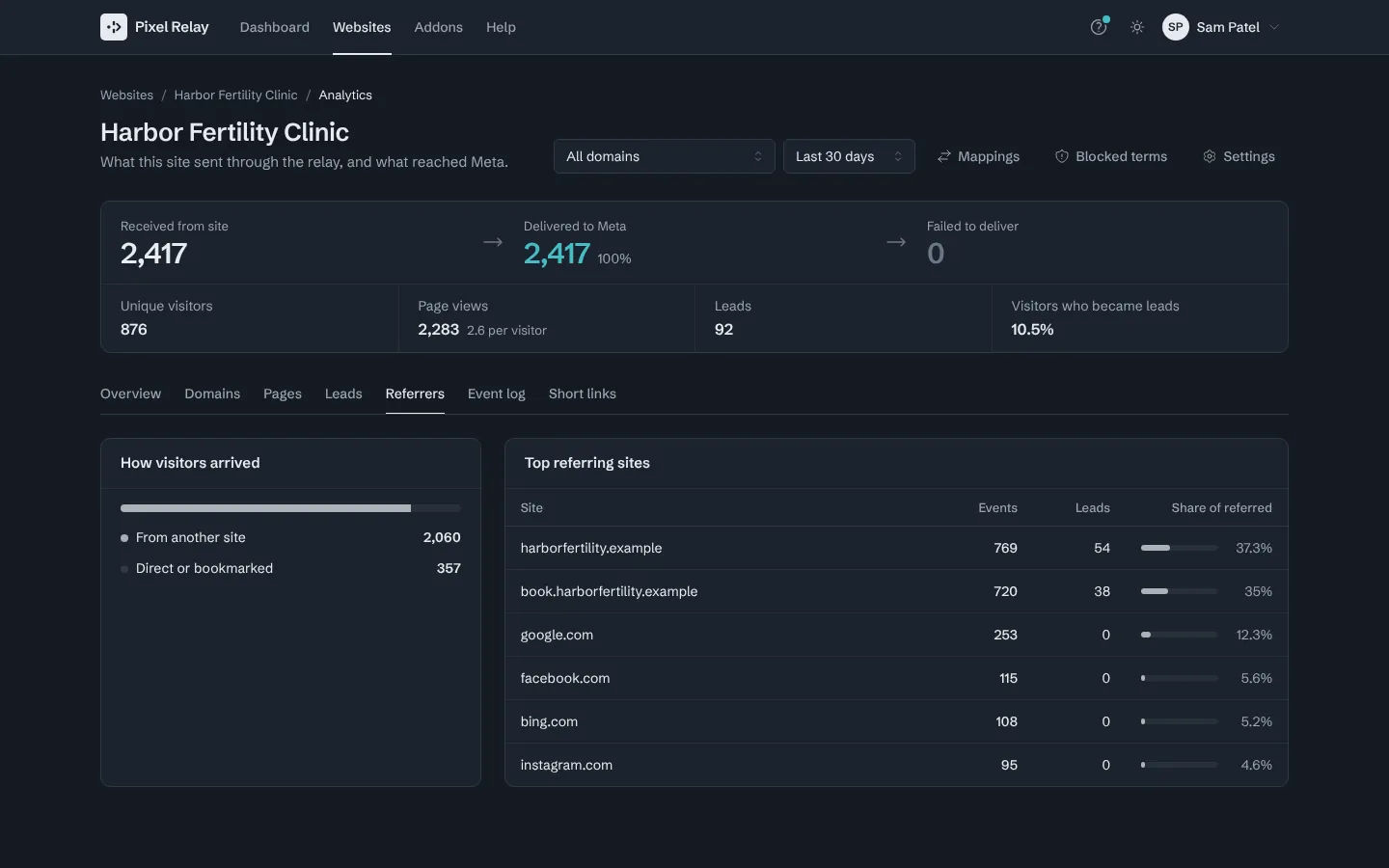
Task: Click the 37.3% share value
Action: (1254, 548)
